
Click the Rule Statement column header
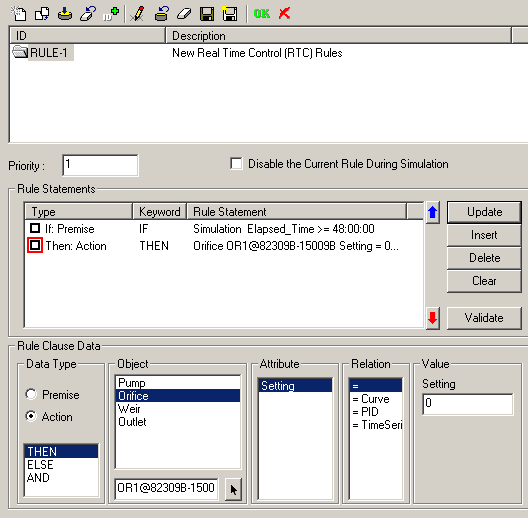pyautogui.click(x=297, y=212)
